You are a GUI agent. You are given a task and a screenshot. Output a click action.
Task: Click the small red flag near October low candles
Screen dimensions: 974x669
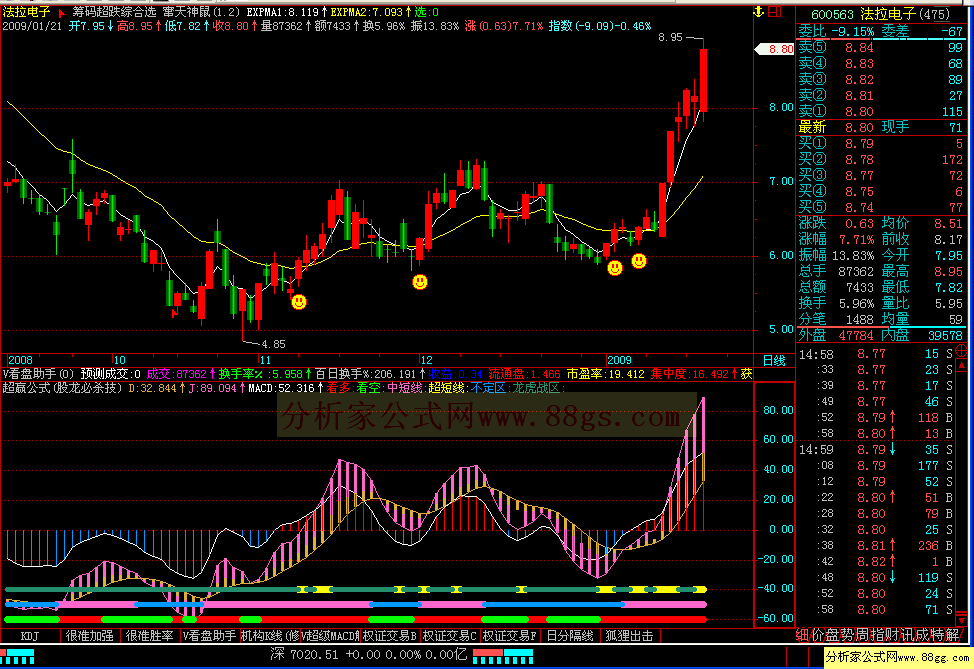[175, 312]
